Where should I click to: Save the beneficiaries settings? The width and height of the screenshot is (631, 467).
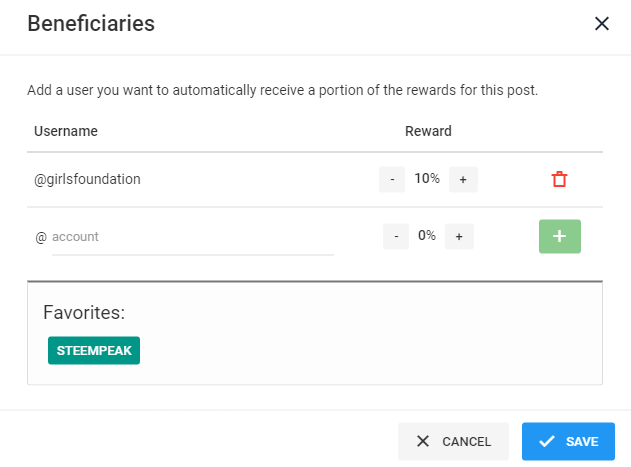coord(568,441)
